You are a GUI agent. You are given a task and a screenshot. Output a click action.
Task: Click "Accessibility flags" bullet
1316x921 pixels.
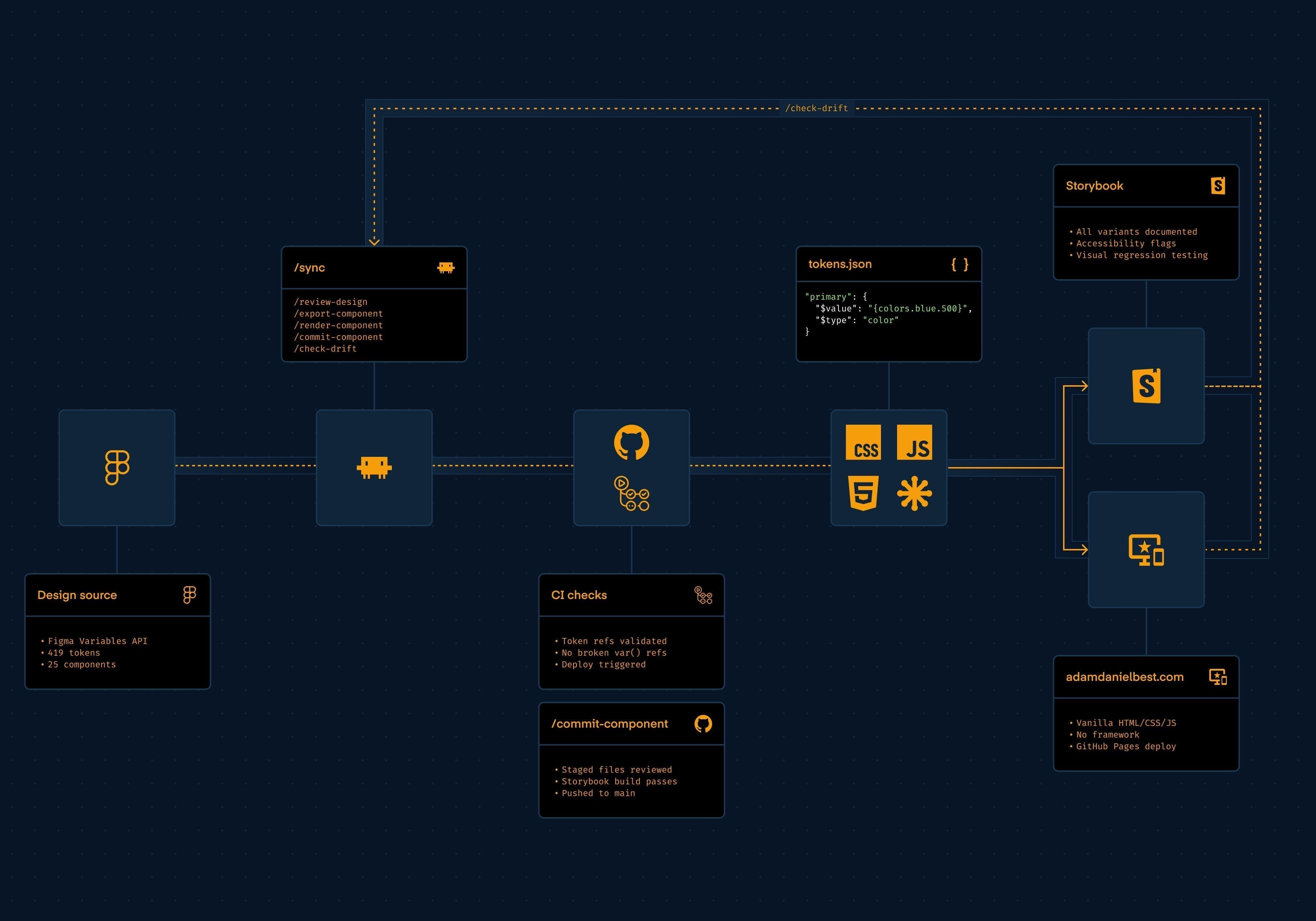[x=1122, y=243]
